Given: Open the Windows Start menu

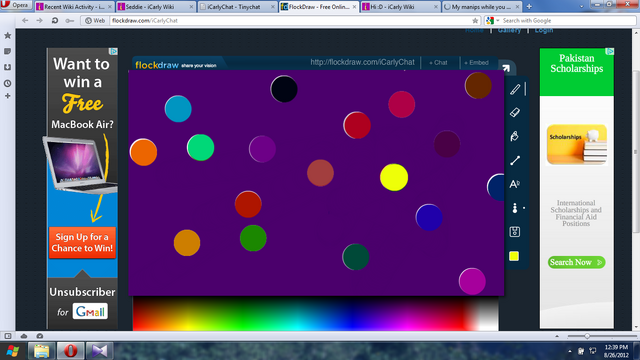Looking at the screenshot, I should (12, 351).
